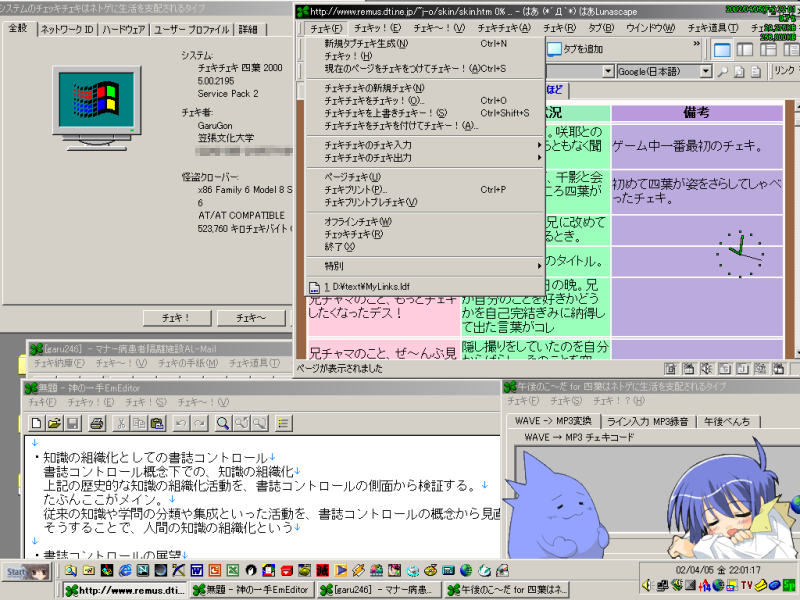Switch to AL-Mail [garu246] taskbar button
The height and width of the screenshot is (600, 800).
click(379, 590)
